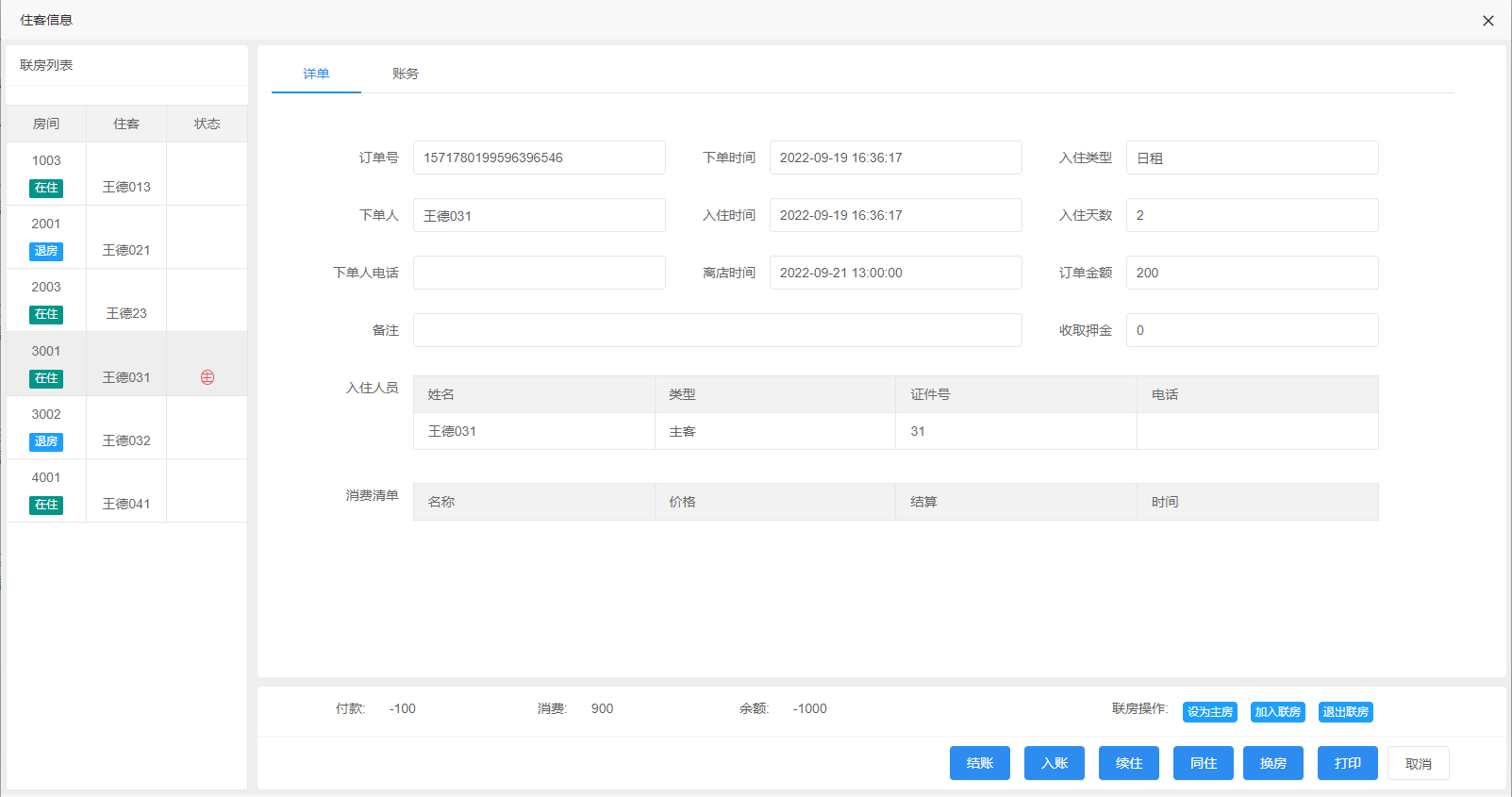The height and width of the screenshot is (797, 1512).
Task: Click guest name 王德23
Action: pyautogui.click(x=126, y=313)
